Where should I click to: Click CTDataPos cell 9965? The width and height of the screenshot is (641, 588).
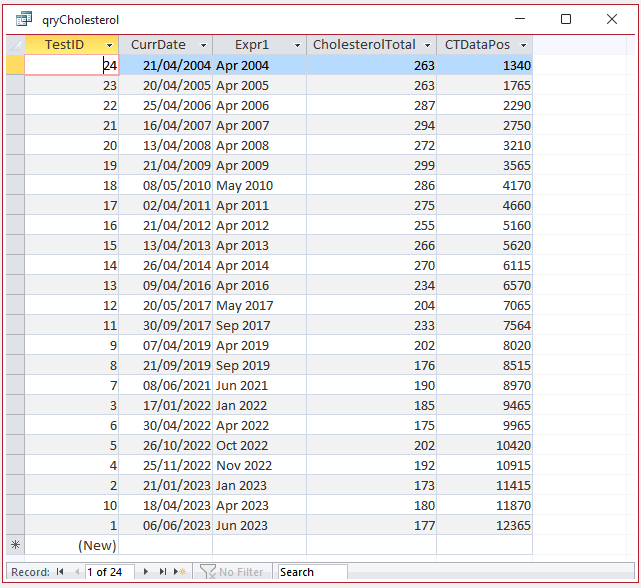(x=484, y=425)
